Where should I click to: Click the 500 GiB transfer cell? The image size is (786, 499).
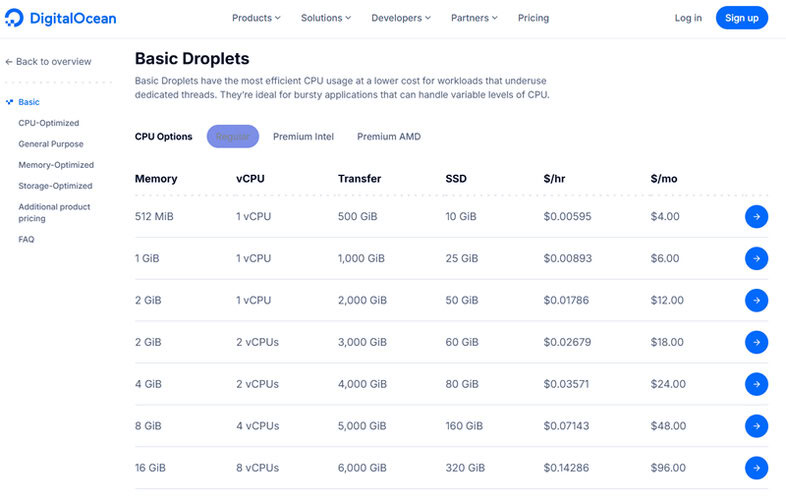[x=357, y=217]
